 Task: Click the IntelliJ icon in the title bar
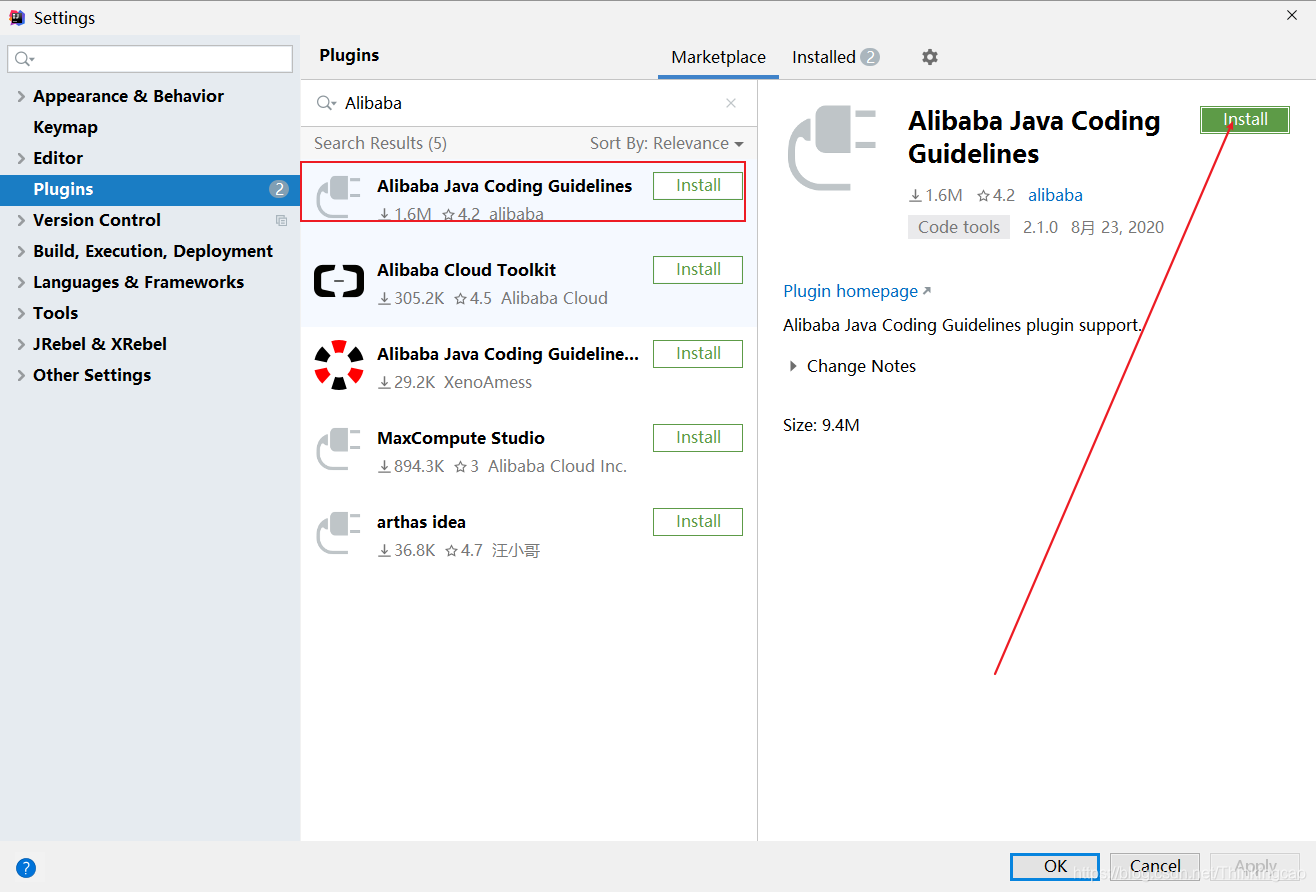(17, 17)
